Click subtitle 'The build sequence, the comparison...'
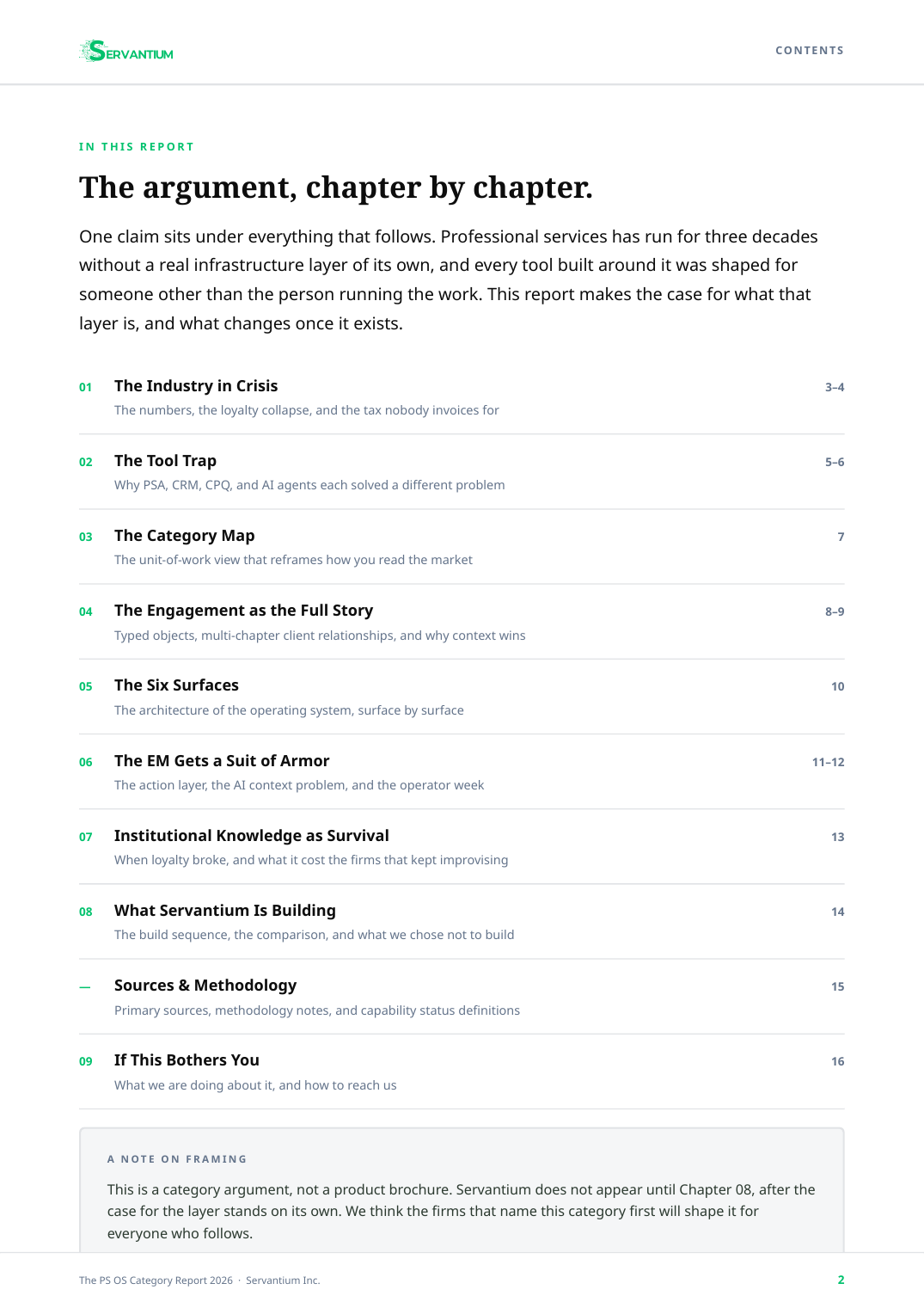Viewport: 924px width, 1308px height. pos(315,936)
